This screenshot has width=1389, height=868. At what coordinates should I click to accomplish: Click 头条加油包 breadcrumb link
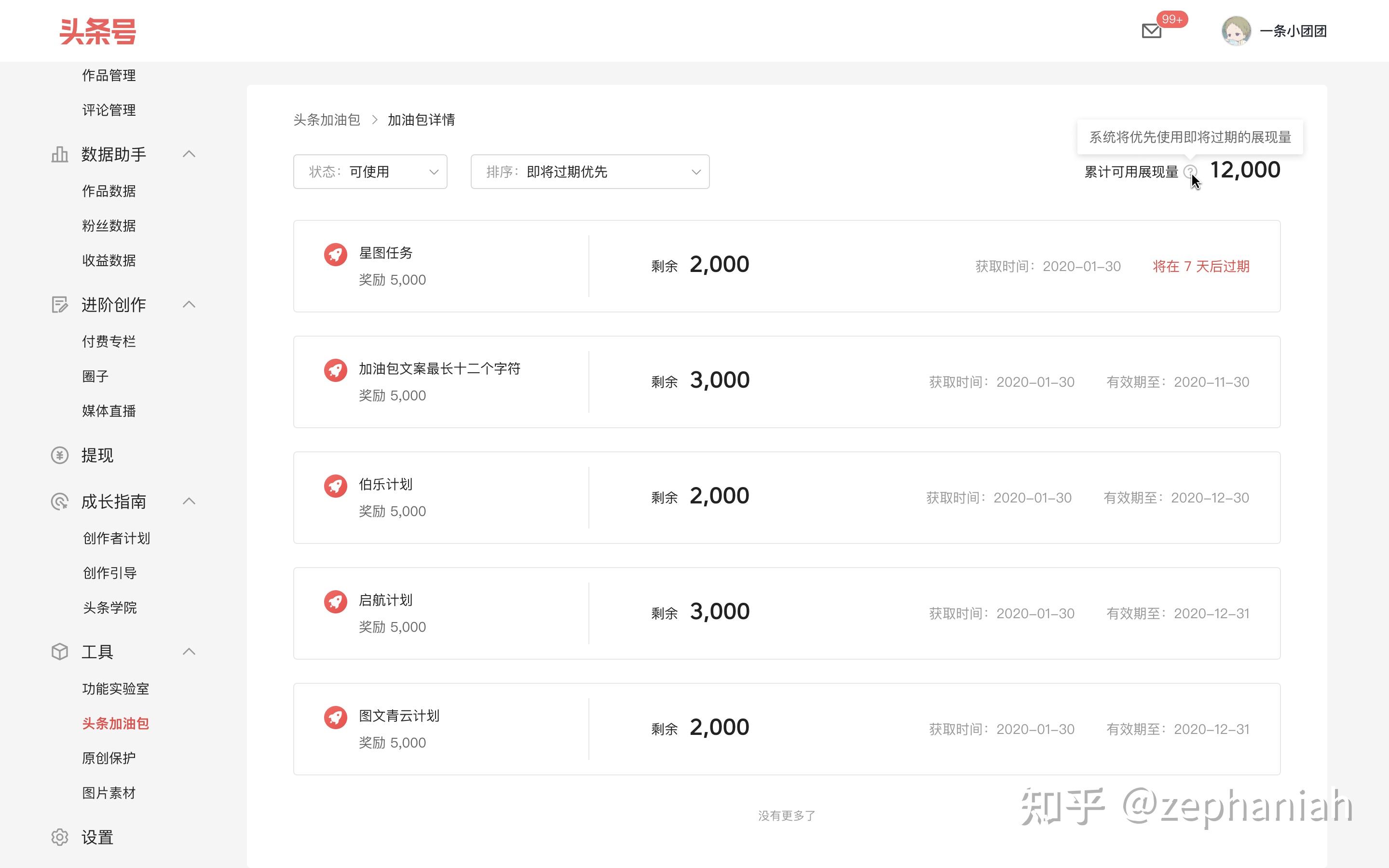coord(327,120)
